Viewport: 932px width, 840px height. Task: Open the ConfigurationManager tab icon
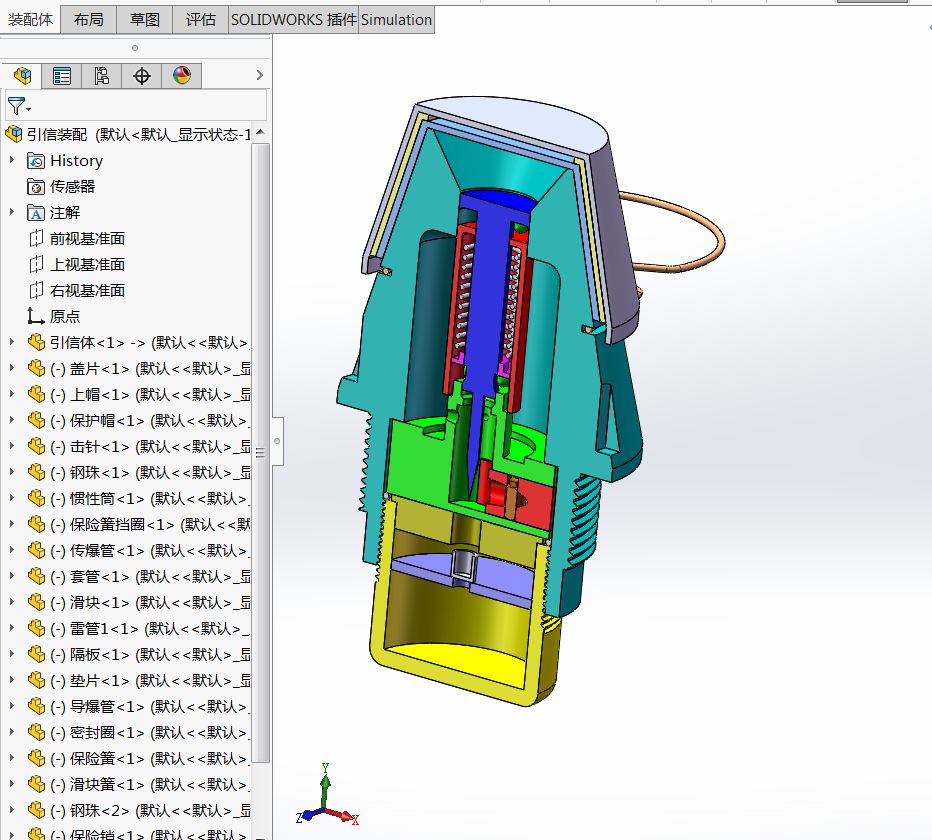coord(102,75)
